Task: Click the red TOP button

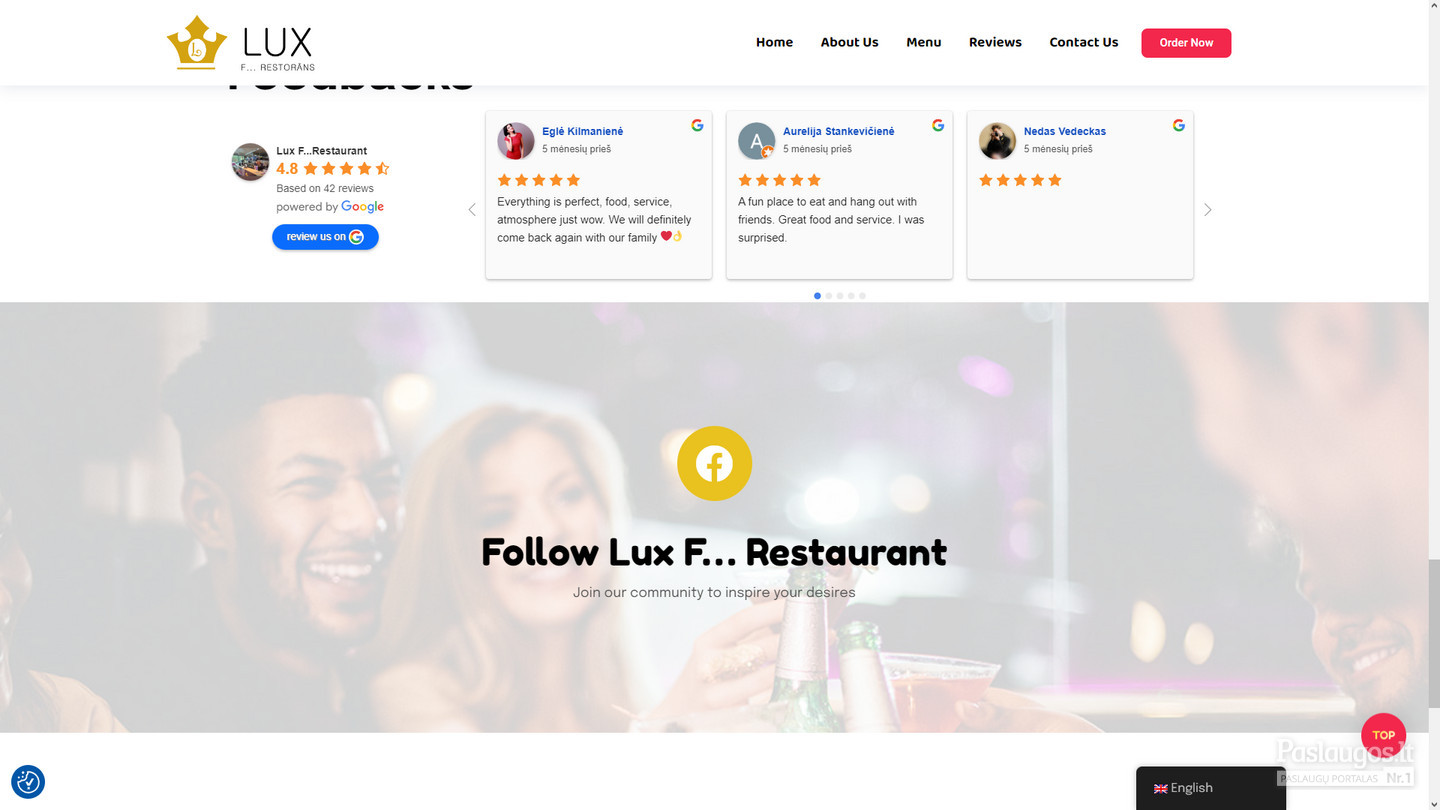Action: pos(1383,735)
